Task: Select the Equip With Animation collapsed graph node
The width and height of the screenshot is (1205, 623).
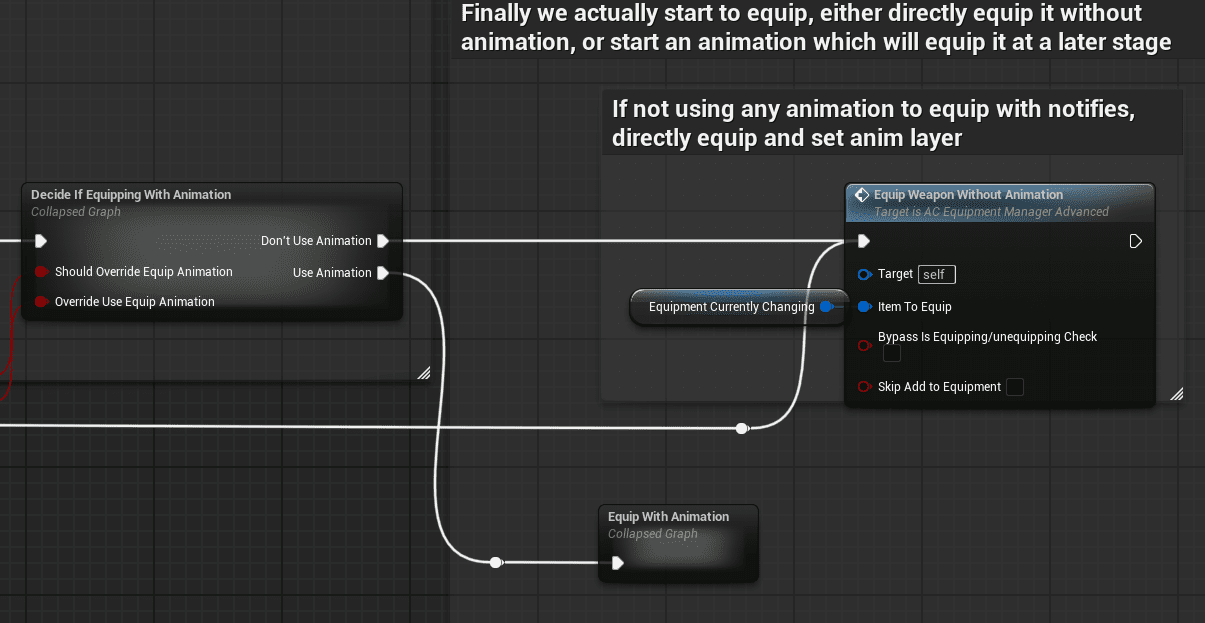Action: coord(679,543)
